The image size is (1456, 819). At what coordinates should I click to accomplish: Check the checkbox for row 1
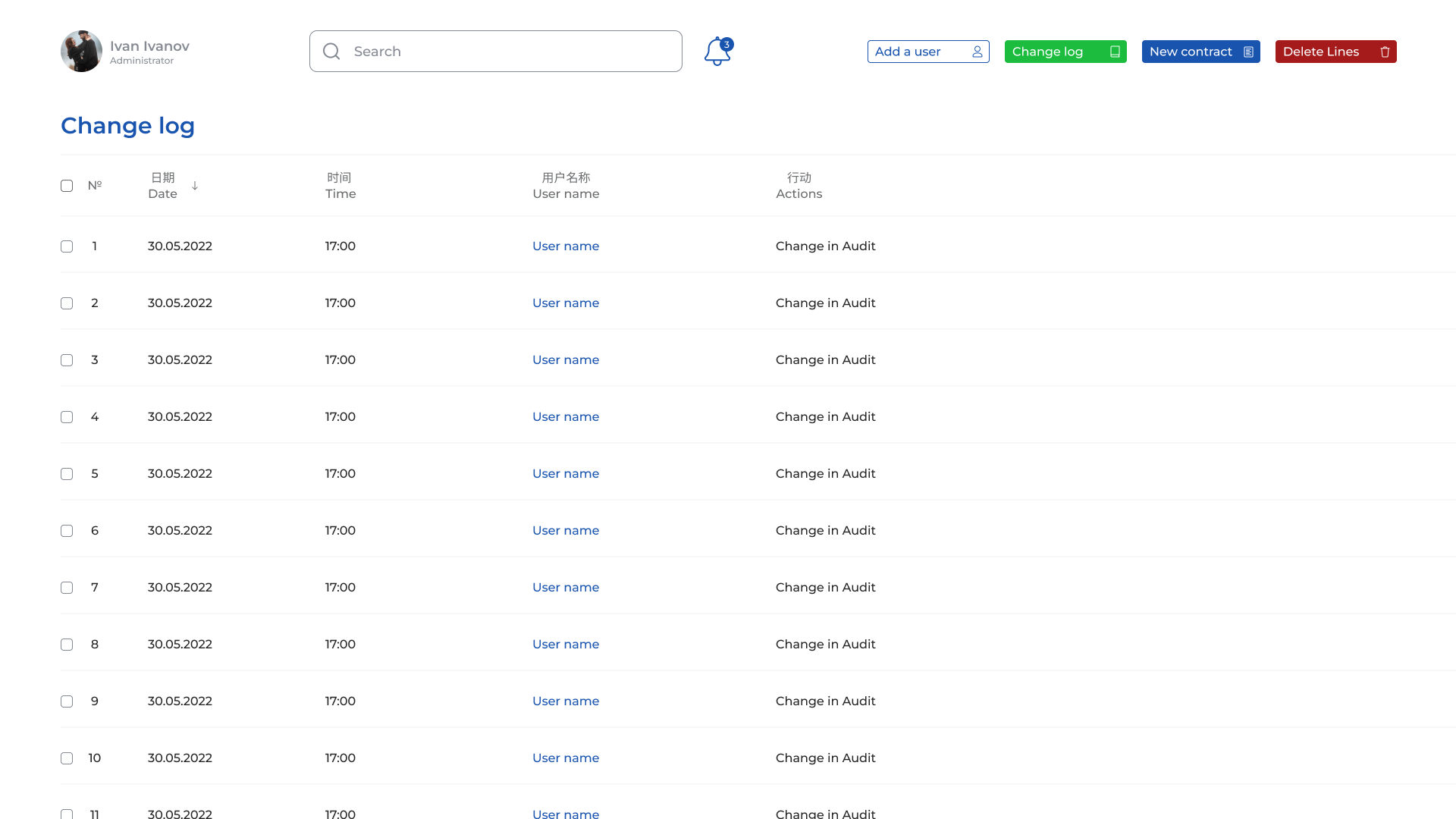click(67, 246)
